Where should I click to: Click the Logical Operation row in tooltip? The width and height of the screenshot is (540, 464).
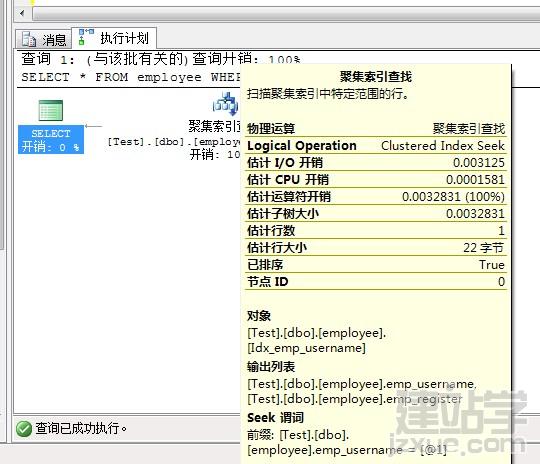(x=376, y=145)
